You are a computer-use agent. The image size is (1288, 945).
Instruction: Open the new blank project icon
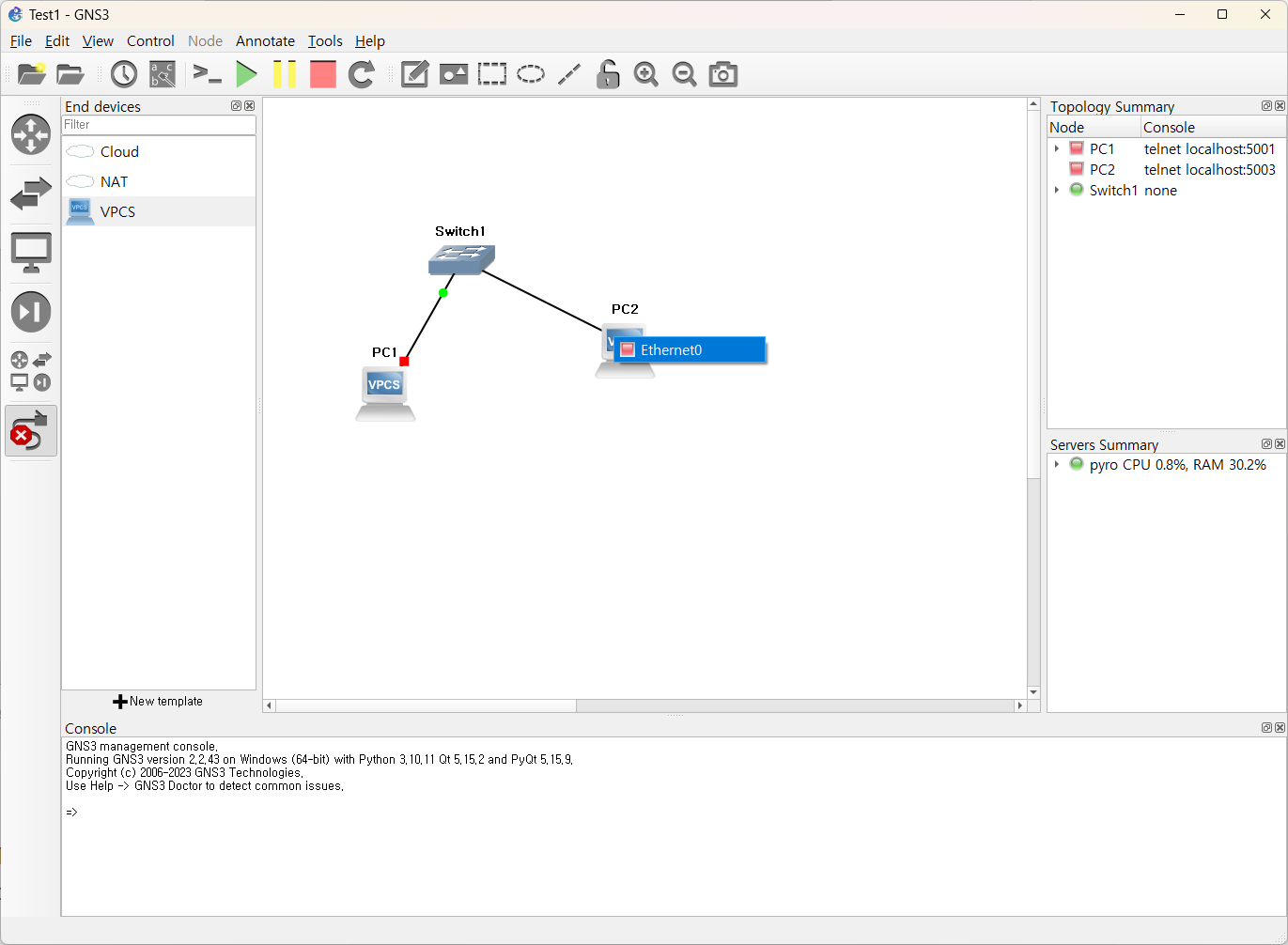(32, 74)
